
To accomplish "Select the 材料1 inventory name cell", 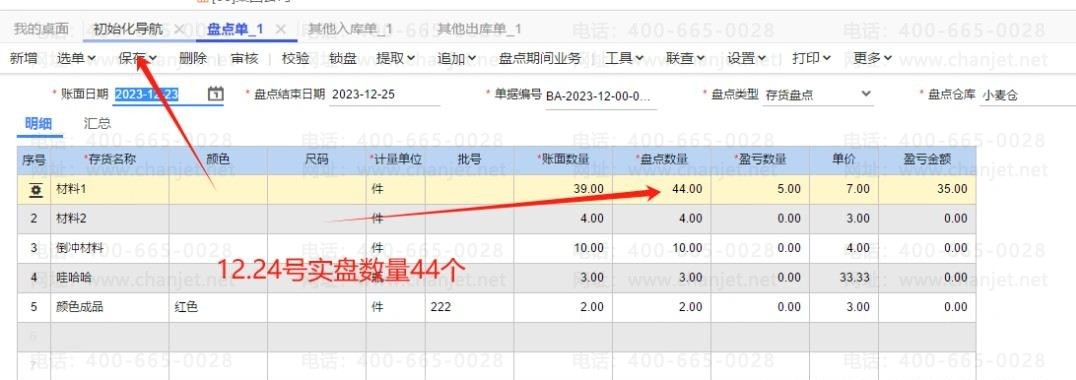I will [110, 189].
